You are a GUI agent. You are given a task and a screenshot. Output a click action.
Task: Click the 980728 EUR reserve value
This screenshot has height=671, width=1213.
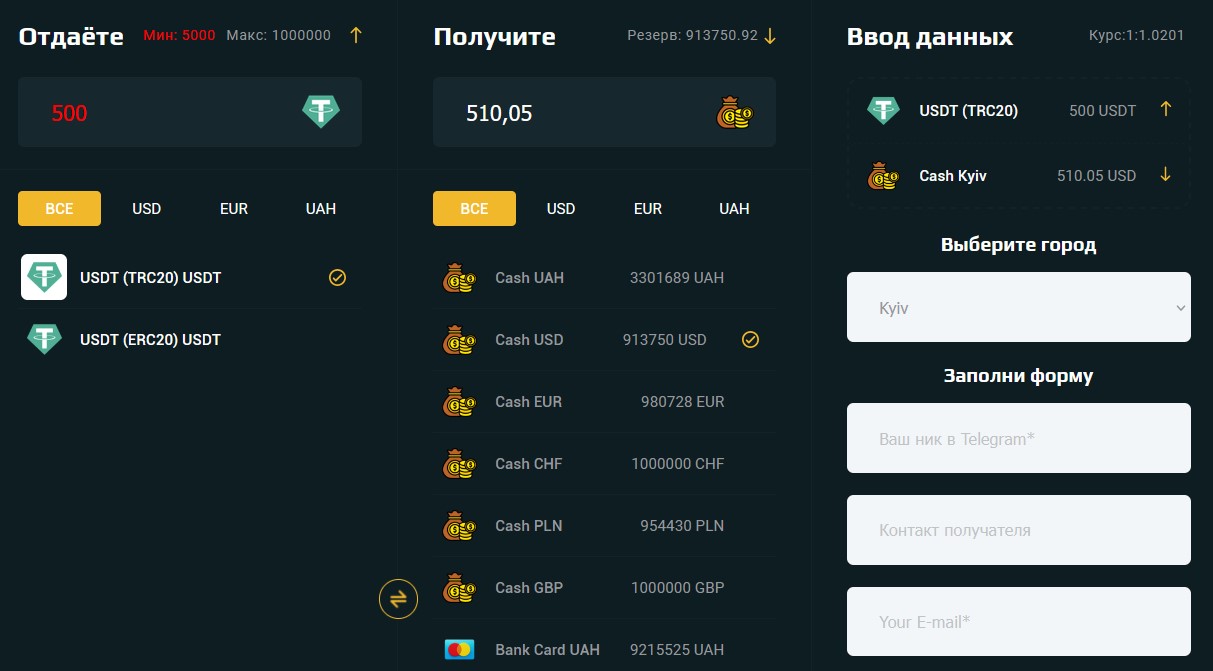(682, 402)
